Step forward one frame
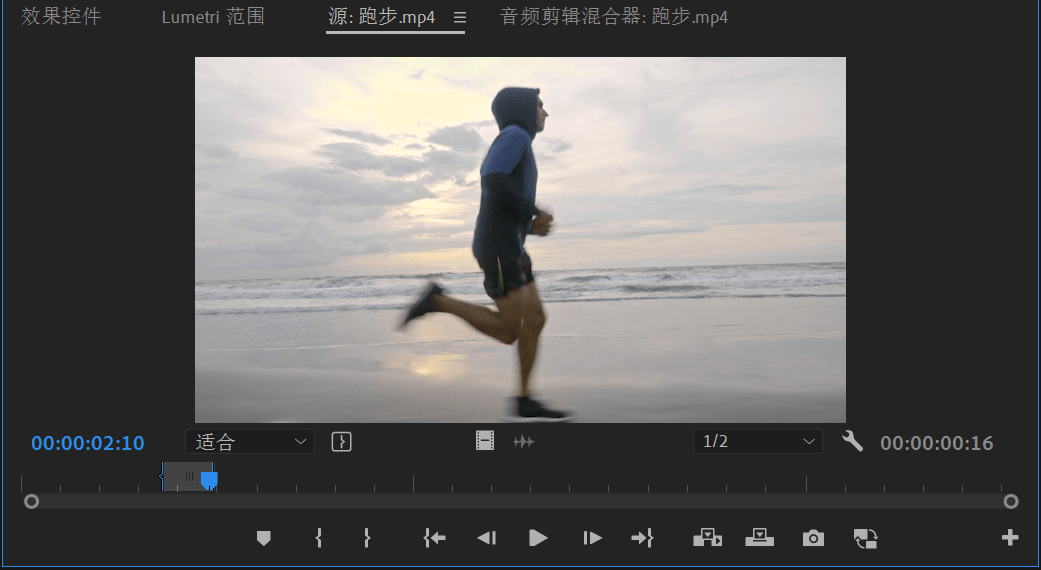Image resolution: width=1041 pixels, height=570 pixels. pos(592,537)
